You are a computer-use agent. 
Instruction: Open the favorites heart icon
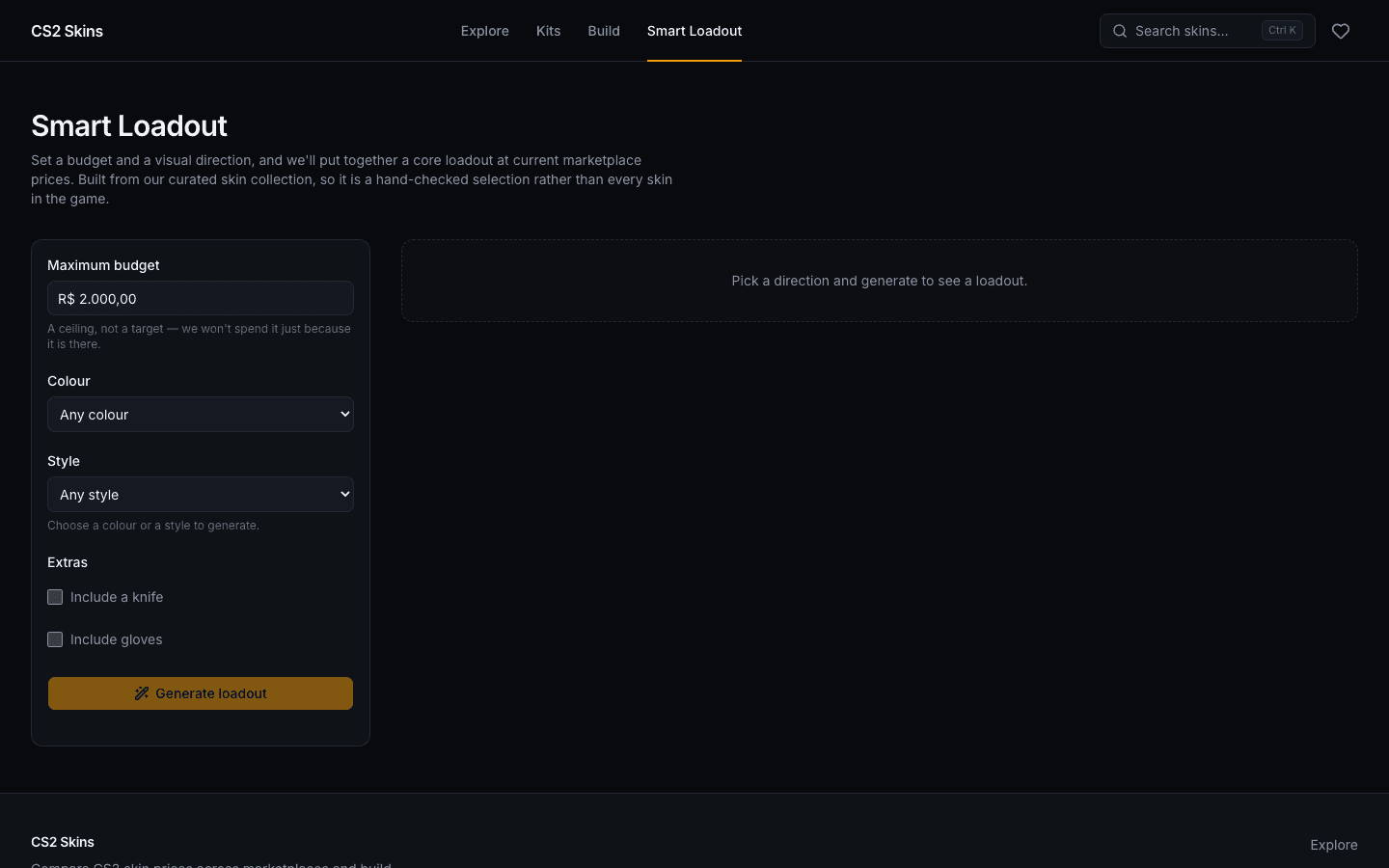(1341, 31)
